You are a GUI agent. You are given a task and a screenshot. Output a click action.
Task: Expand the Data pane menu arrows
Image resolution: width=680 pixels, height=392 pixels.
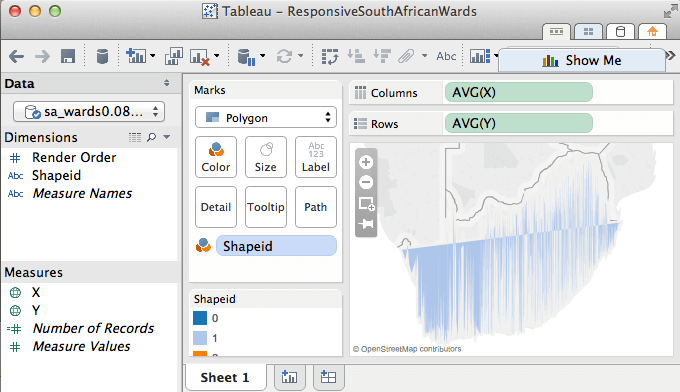[167, 83]
